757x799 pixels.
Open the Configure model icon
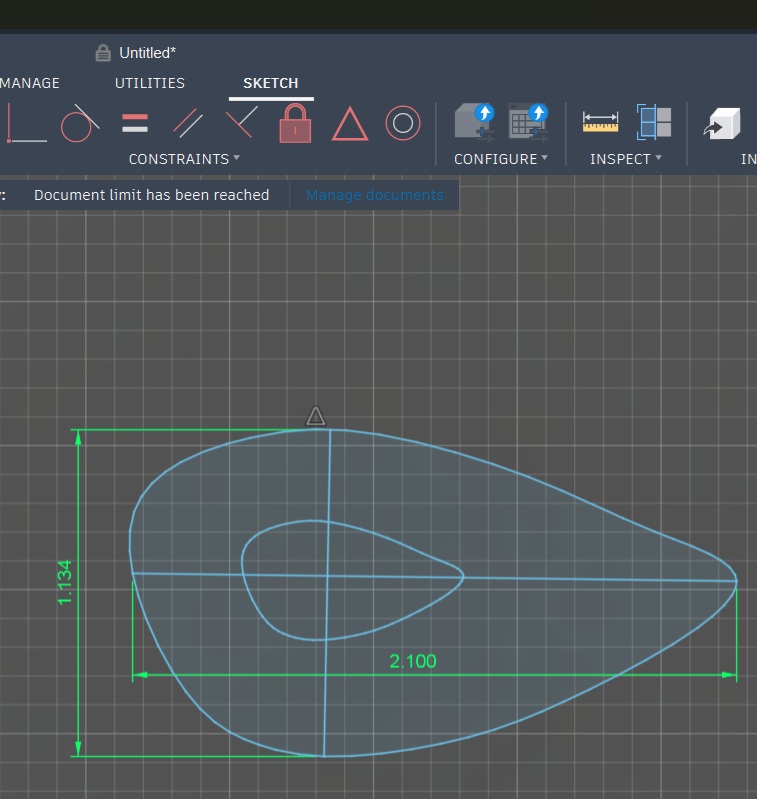pos(474,122)
